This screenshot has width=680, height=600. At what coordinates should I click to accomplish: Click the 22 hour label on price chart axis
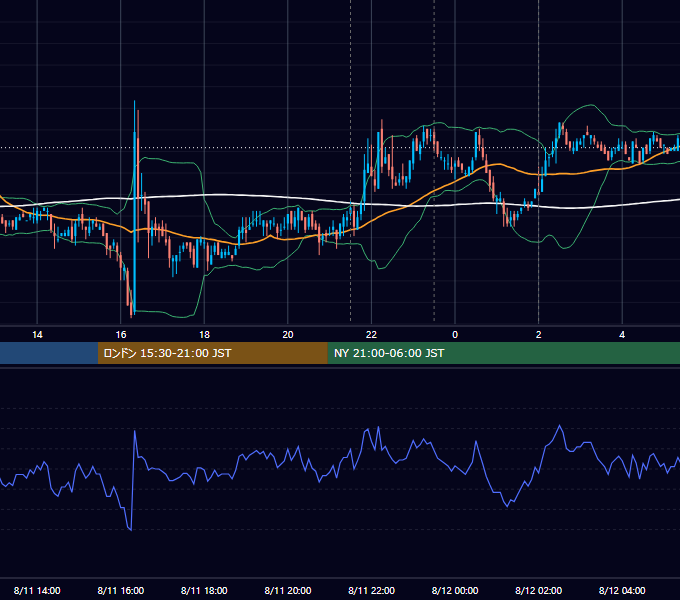[371, 335]
